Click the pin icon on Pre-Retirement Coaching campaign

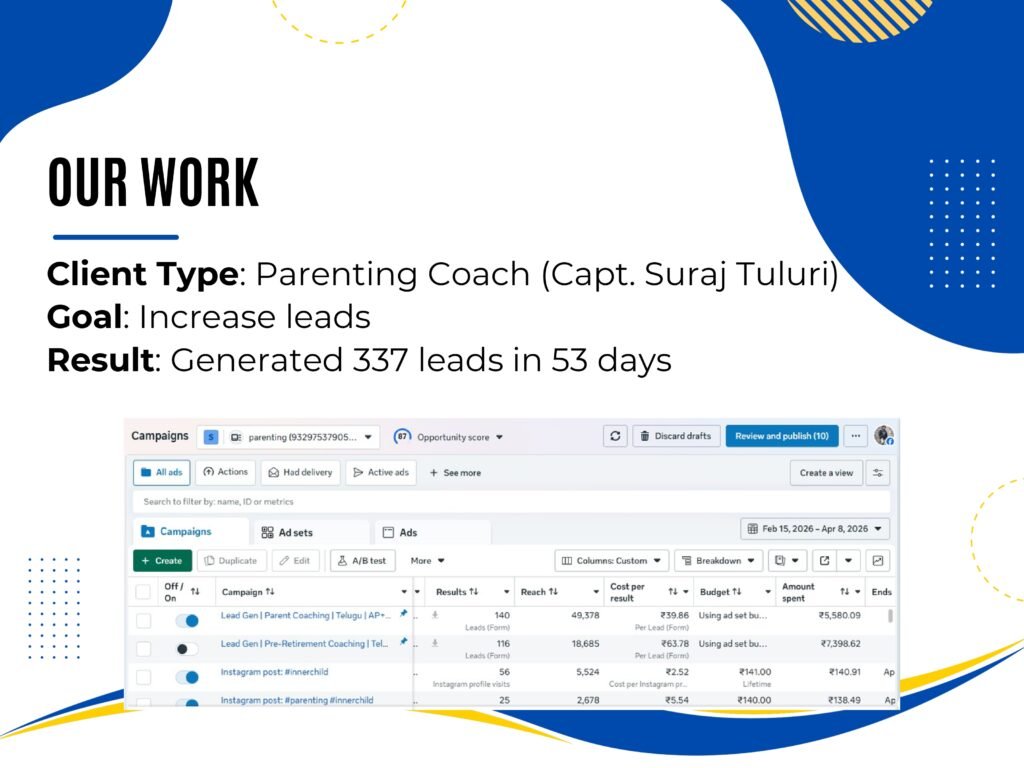pyautogui.click(x=404, y=642)
